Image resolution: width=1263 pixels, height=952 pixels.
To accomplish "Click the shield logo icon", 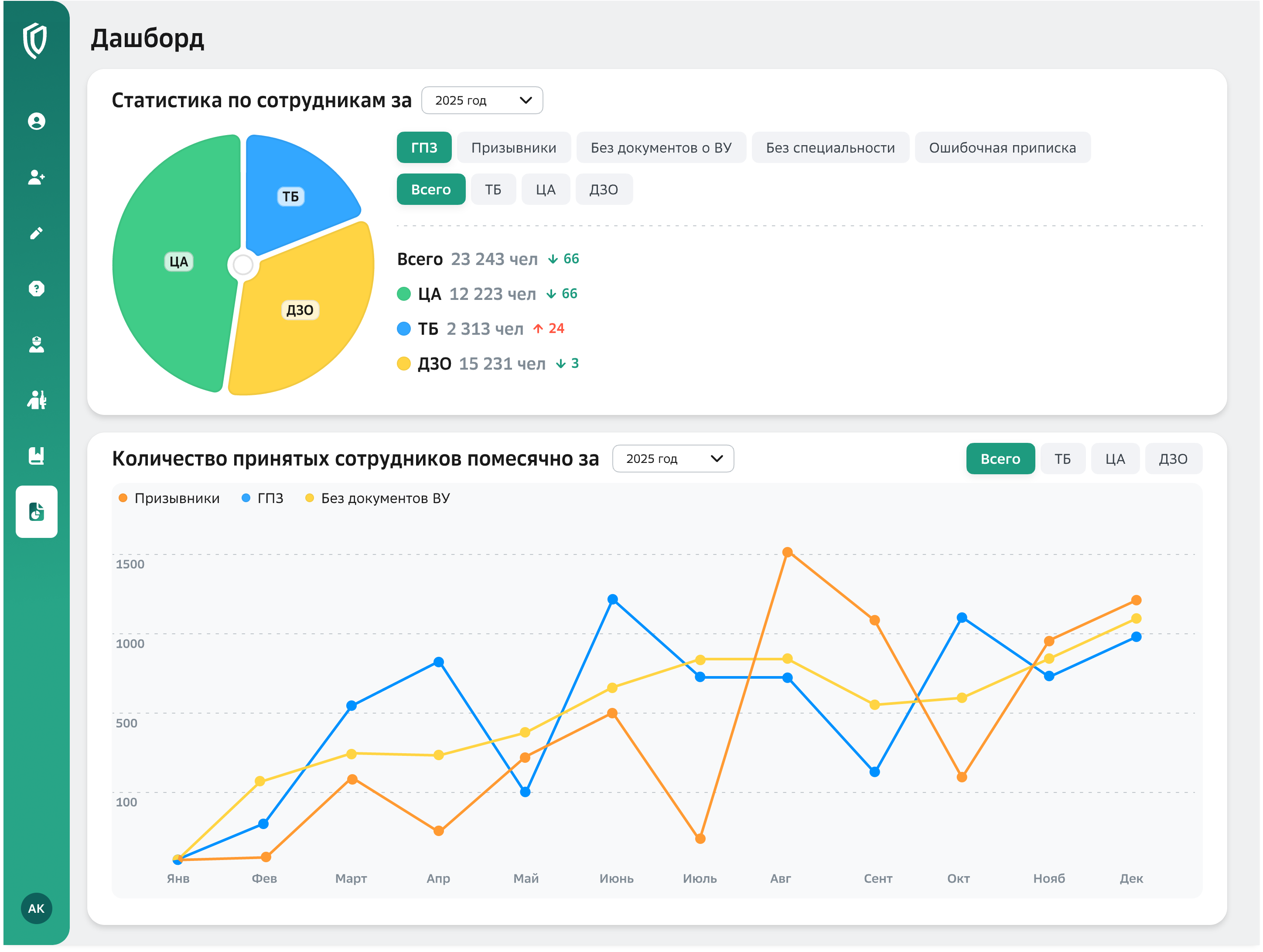I will [x=35, y=41].
